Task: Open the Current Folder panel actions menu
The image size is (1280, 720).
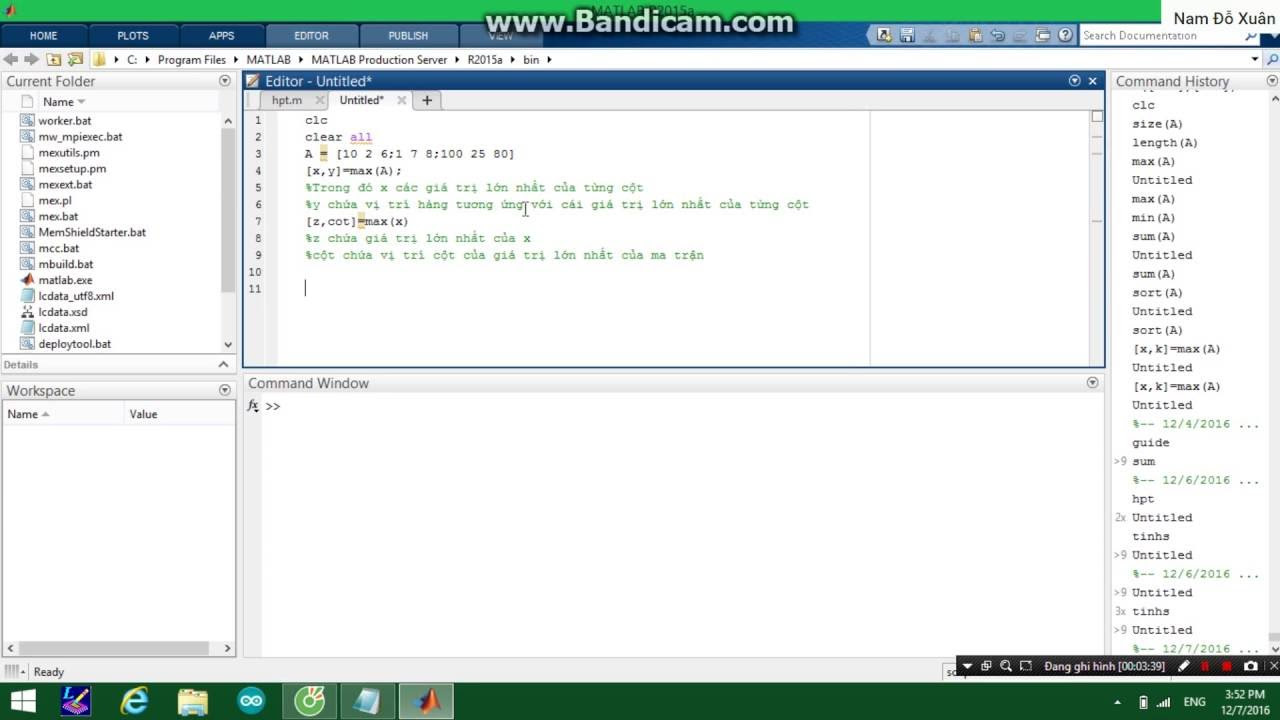Action: click(225, 81)
